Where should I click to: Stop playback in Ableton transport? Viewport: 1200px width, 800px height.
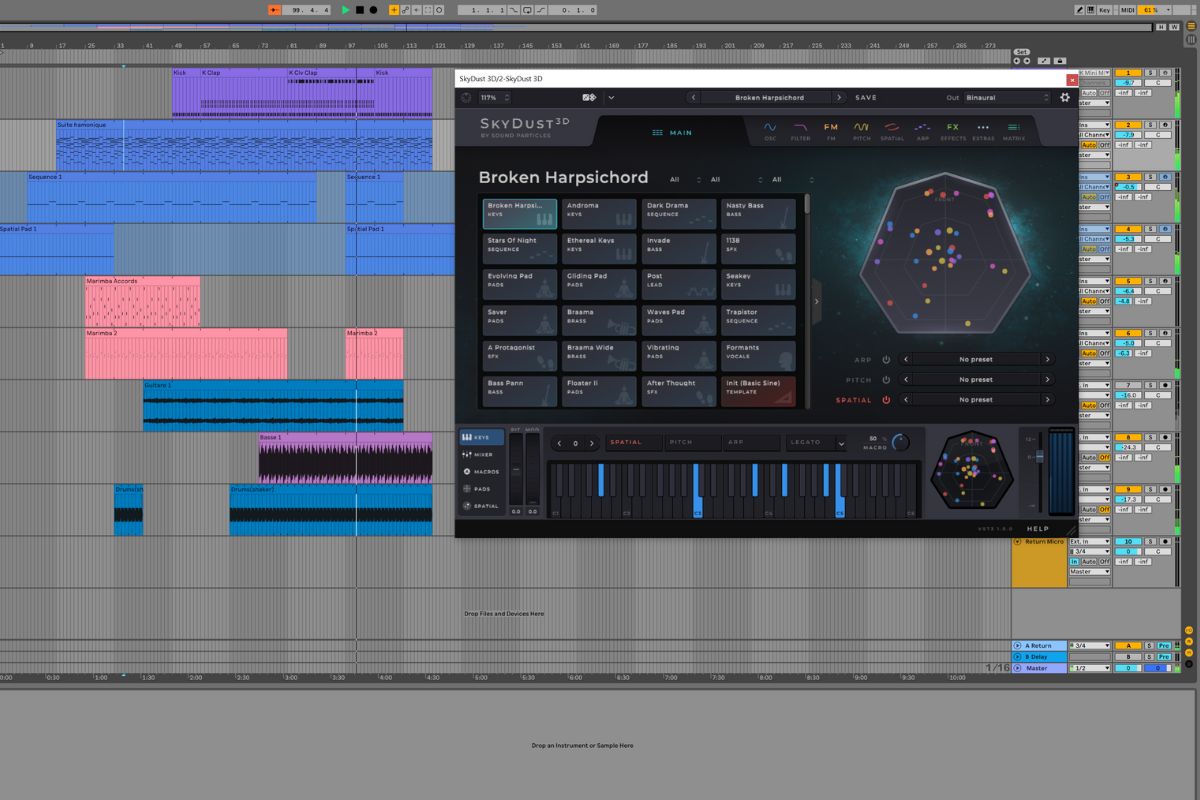coord(360,10)
